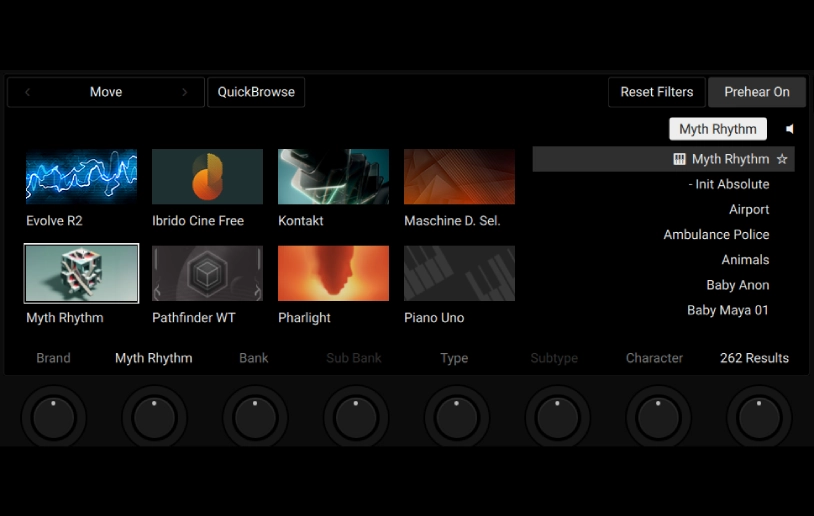Select the Airport preset in results
Viewport: 814px width, 516px height.
(749, 210)
